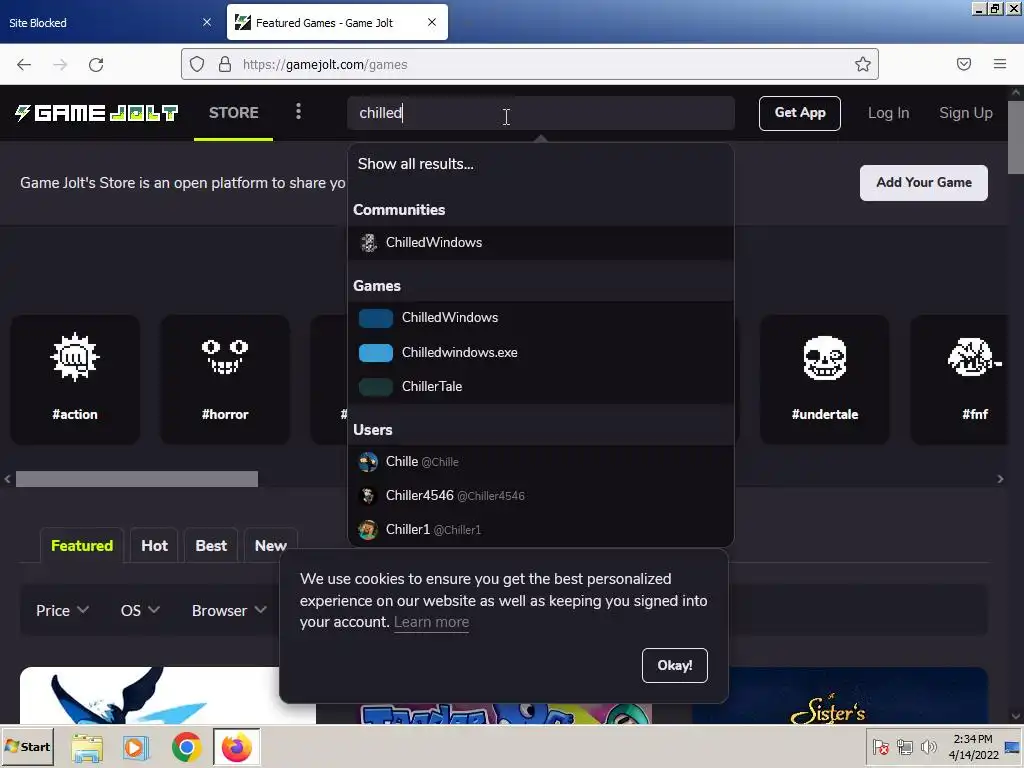Click the Game Jolt logo
Viewport: 1024px width, 768px height.
(97, 113)
